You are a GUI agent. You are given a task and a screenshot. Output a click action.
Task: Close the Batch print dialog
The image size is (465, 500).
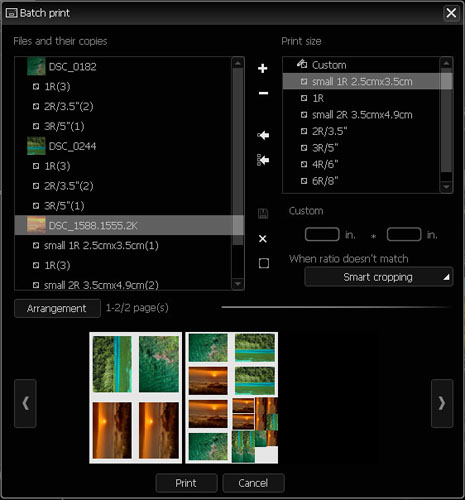[x=451, y=13]
